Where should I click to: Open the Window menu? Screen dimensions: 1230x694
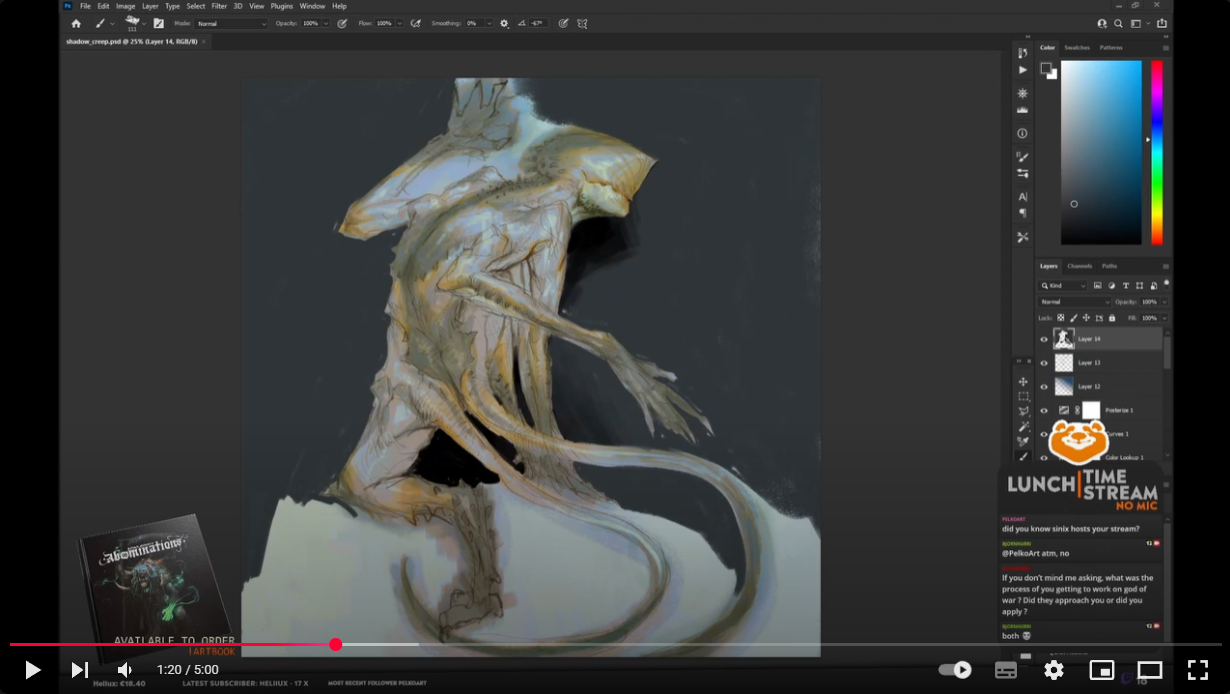point(312,6)
